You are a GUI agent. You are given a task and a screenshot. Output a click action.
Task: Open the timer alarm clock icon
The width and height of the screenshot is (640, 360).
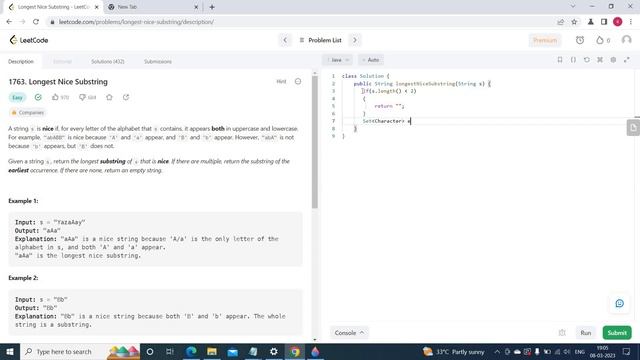pos(580,40)
